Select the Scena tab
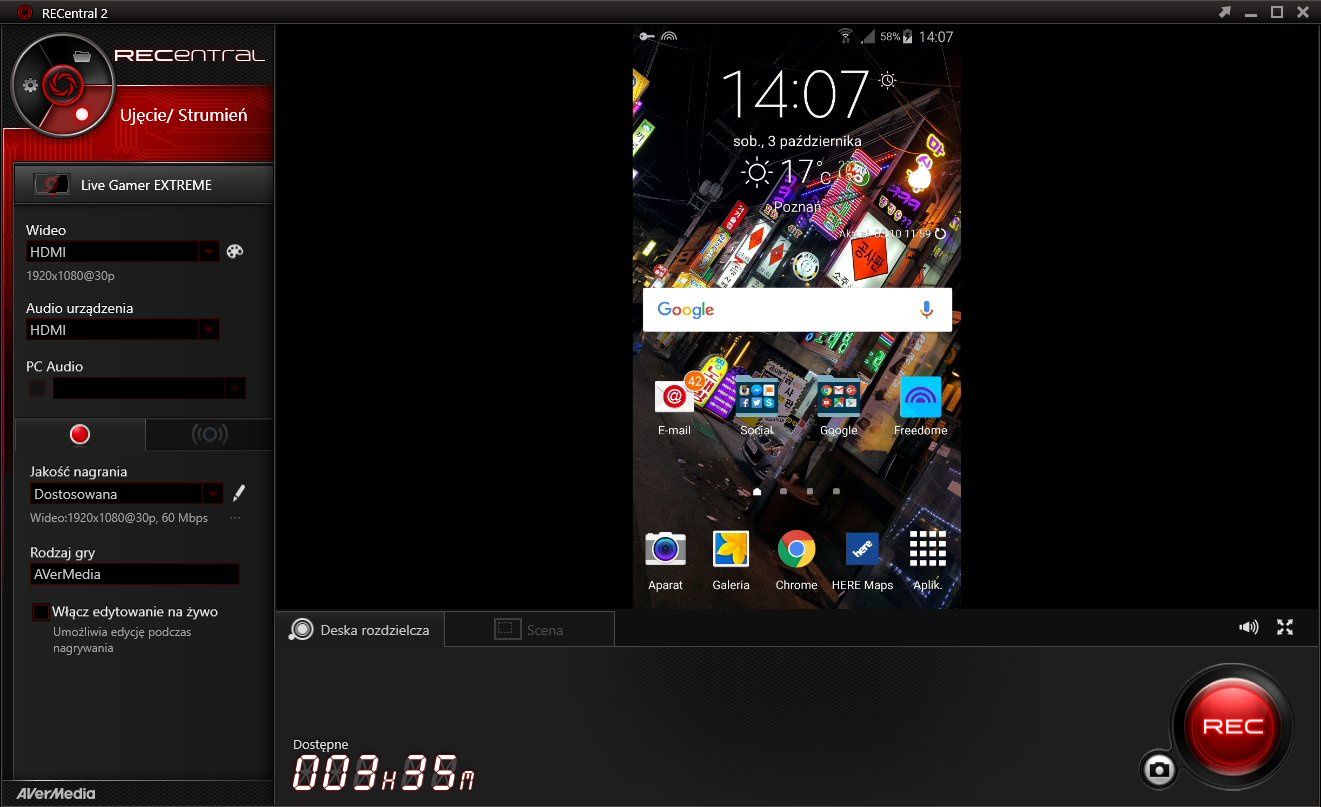Screen dimensions: 1321x807 point(529,630)
